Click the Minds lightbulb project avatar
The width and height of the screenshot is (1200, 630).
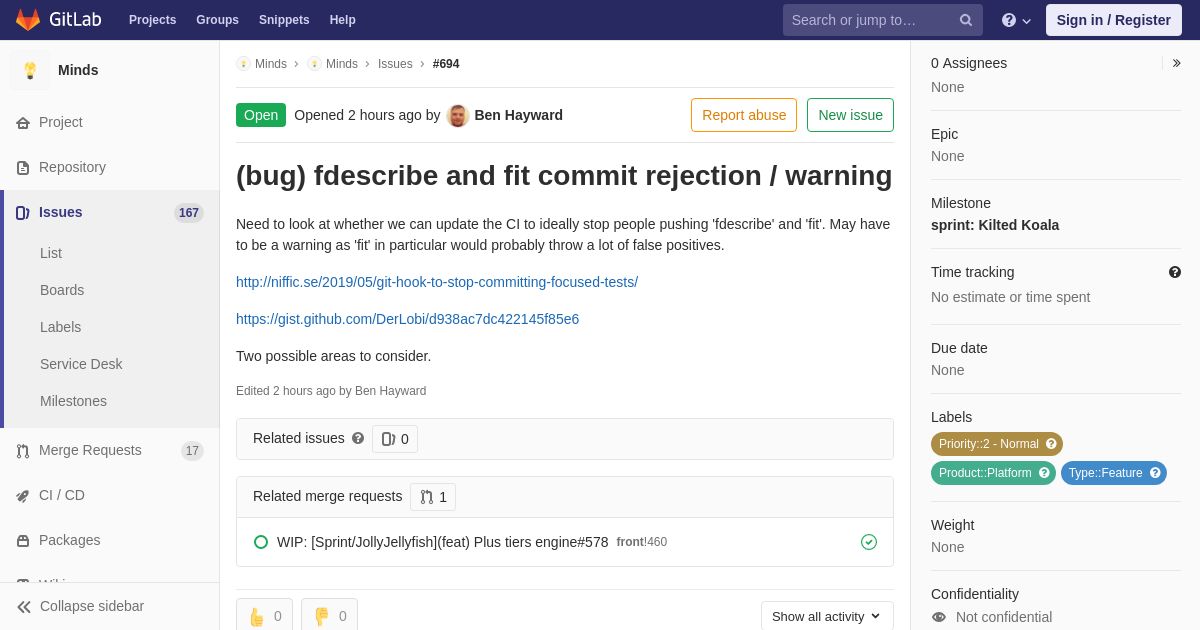click(x=30, y=70)
